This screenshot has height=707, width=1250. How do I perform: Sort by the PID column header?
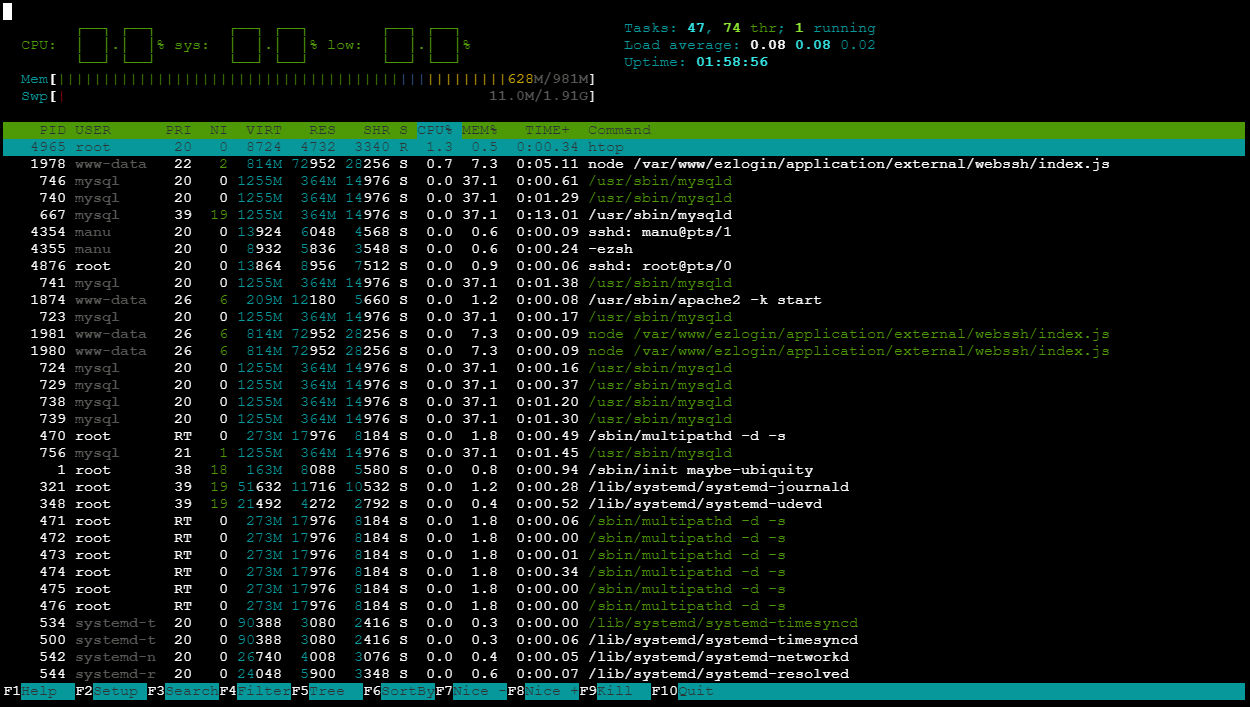point(53,130)
